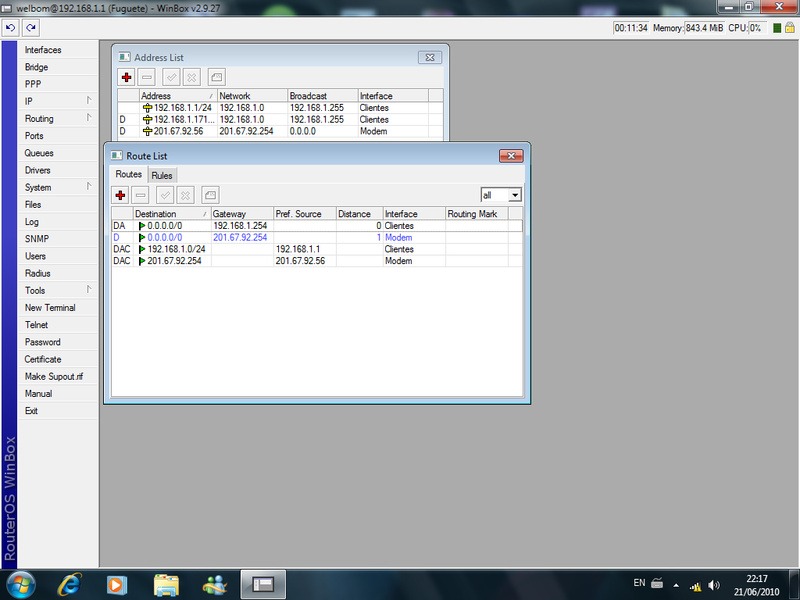
Task: Select the route with gateway 192.168.1.254
Action: coord(317,226)
